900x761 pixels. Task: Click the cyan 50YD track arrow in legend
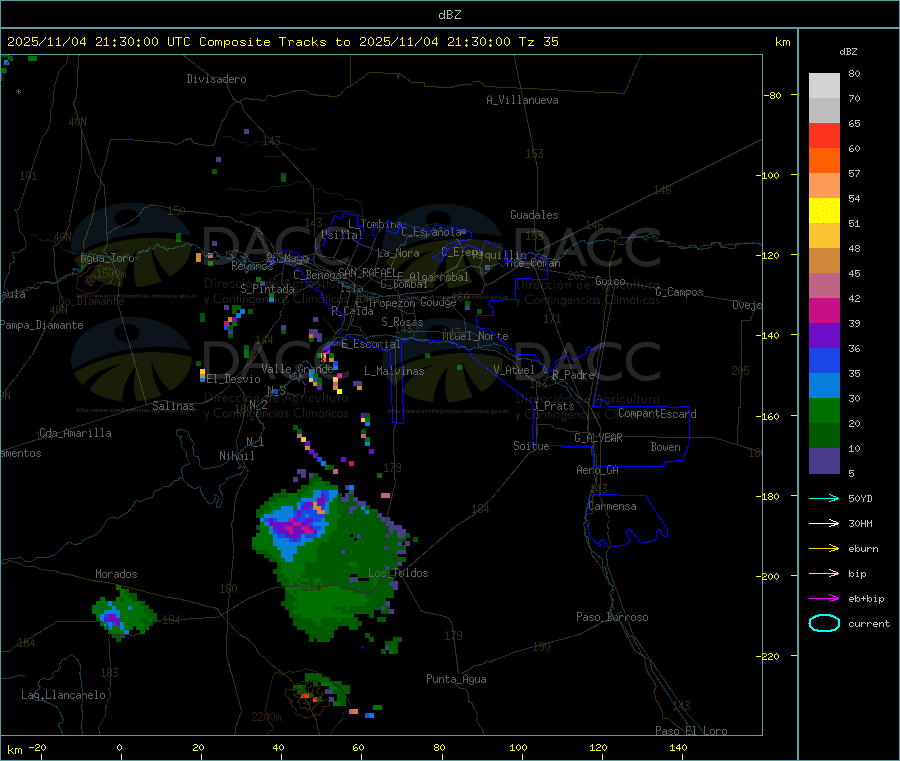tap(824, 498)
